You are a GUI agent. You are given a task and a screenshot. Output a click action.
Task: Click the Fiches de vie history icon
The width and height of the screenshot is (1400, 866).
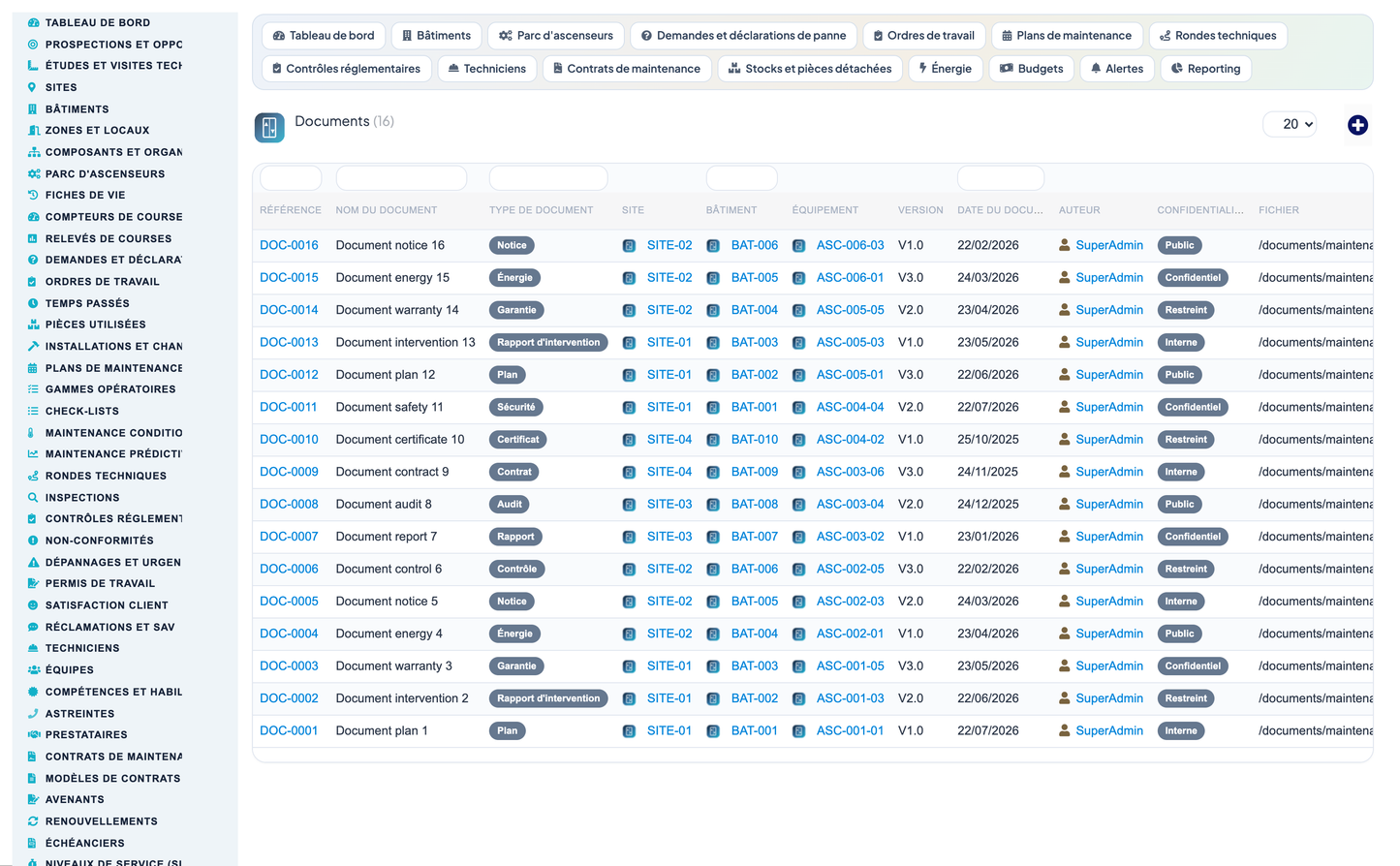point(33,195)
